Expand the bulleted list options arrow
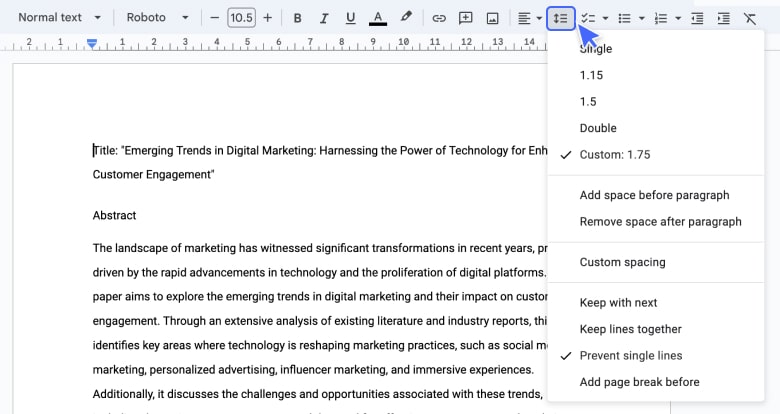Screen dimensions: 780x414 [x=642, y=18]
